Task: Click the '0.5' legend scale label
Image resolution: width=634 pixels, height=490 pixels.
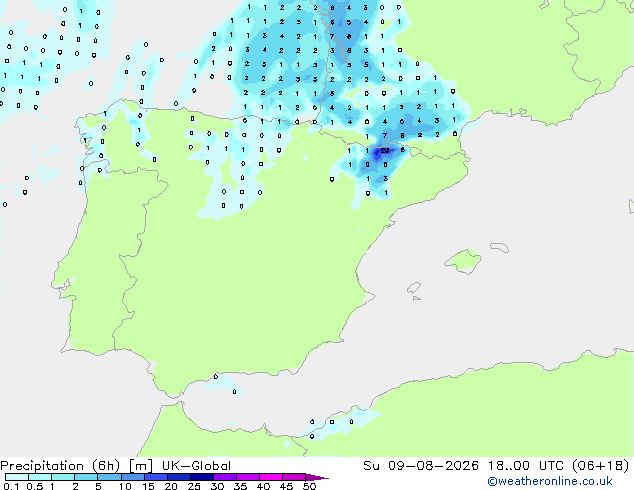Action: (35, 486)
